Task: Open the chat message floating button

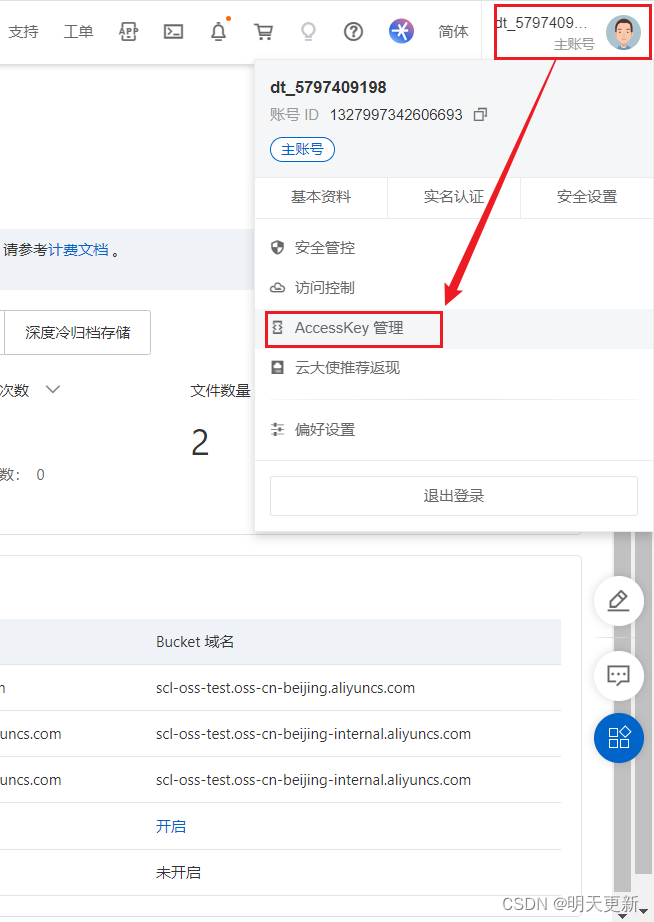Action: (619, 675)
